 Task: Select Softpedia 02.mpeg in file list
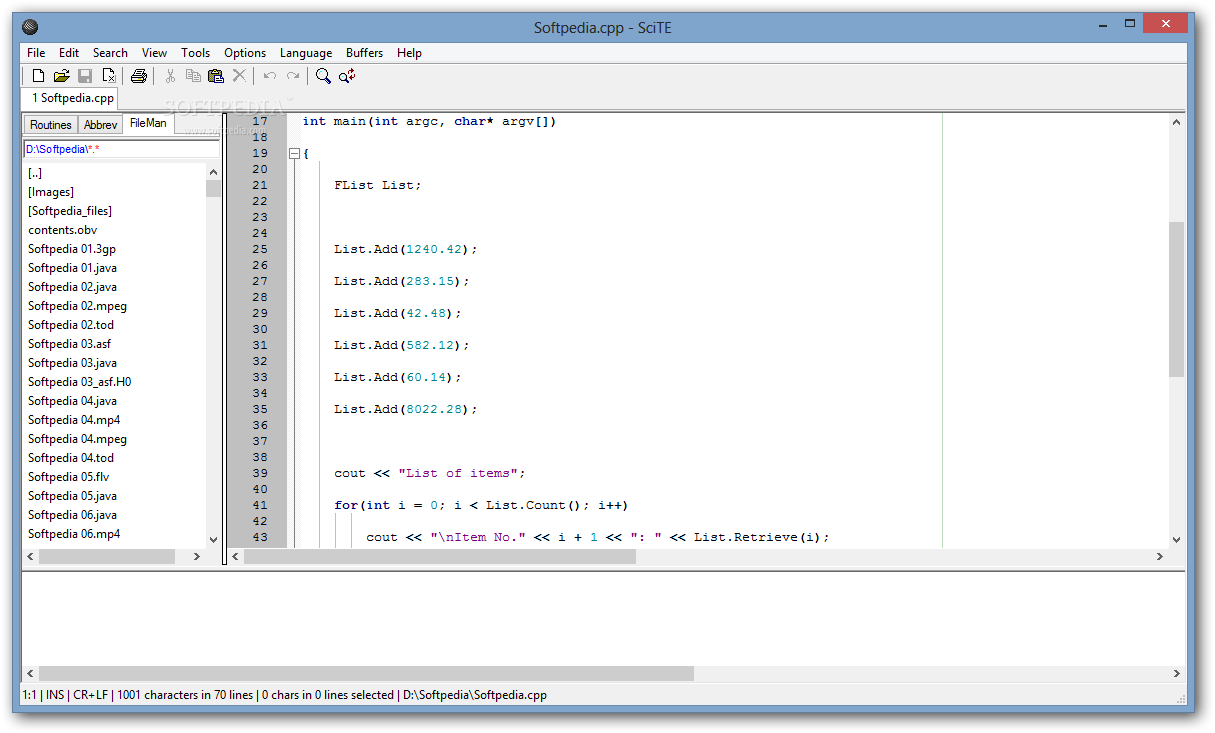pos(77,306)
